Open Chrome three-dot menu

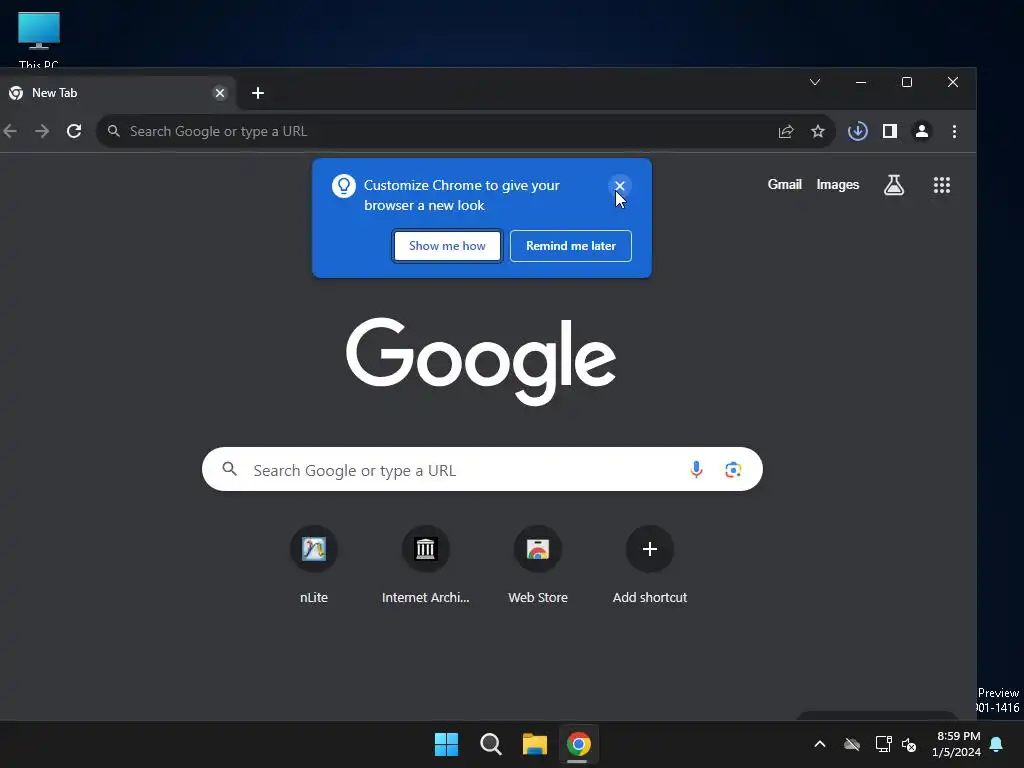[954, 131]
